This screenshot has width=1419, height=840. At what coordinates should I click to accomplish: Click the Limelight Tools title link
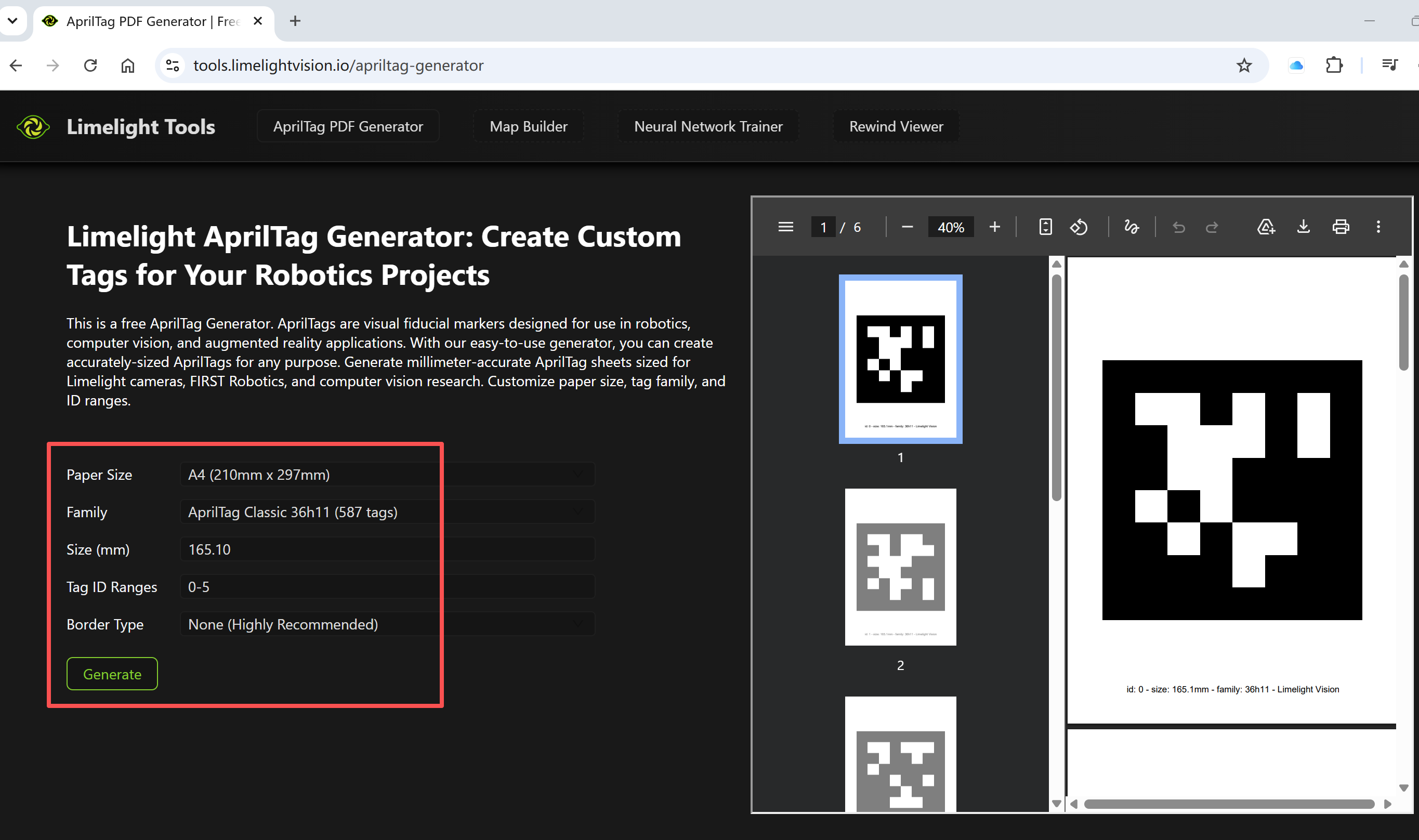[x=141, y=127]
